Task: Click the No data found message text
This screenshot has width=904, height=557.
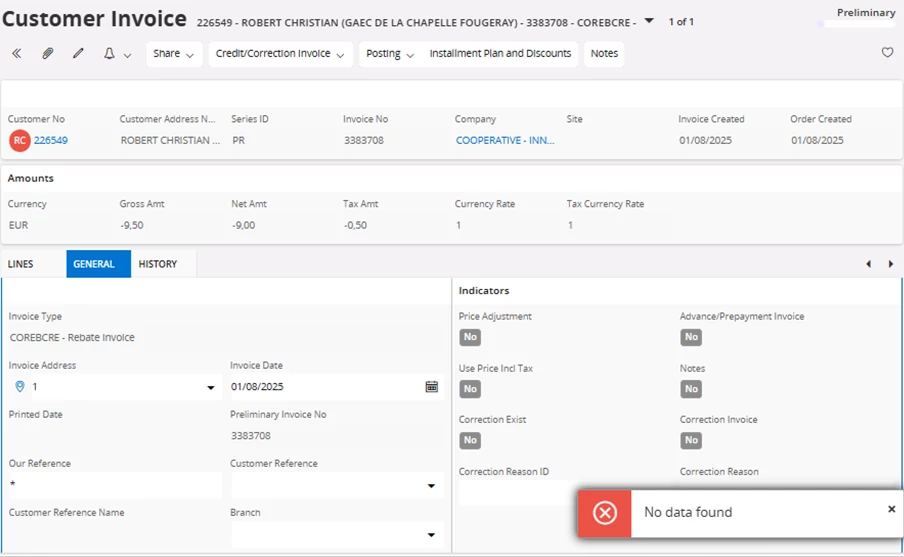Action: pyautogui.click(x=688, y=512)
